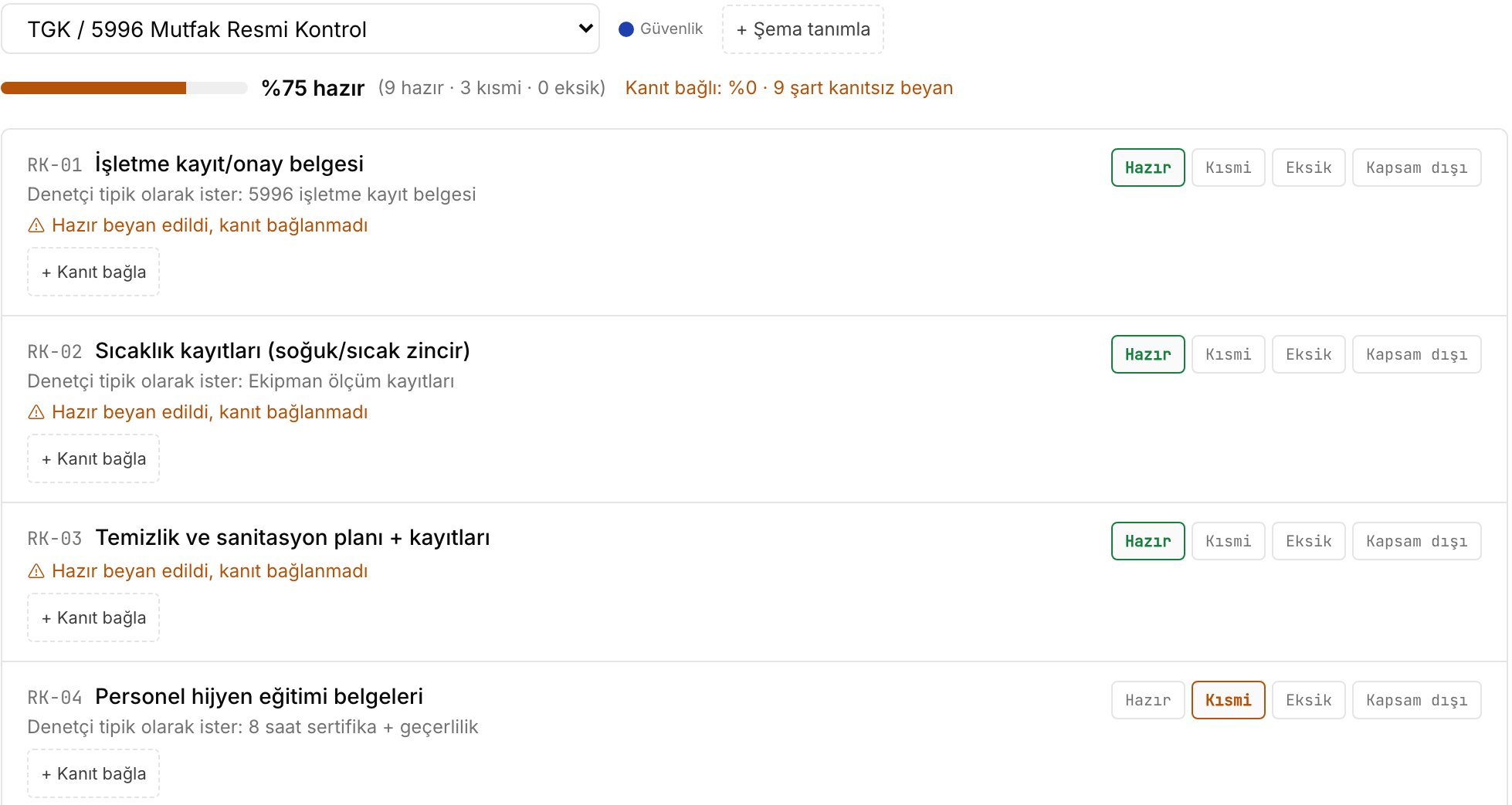Open the schema dropdown chevron
This screenshot has width=1512, height=805.
585,29
